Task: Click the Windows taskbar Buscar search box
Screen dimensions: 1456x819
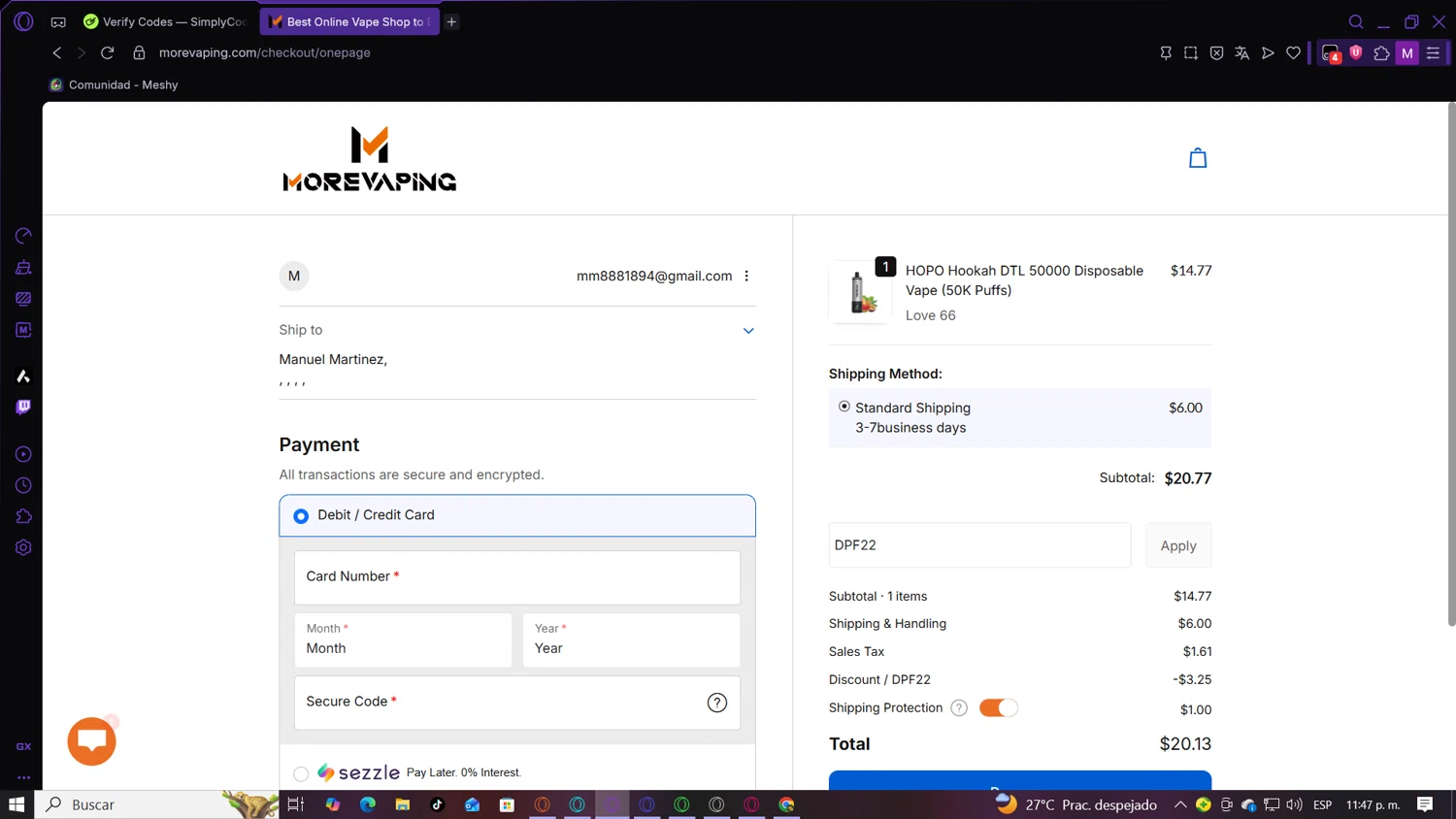Action: 157,804
